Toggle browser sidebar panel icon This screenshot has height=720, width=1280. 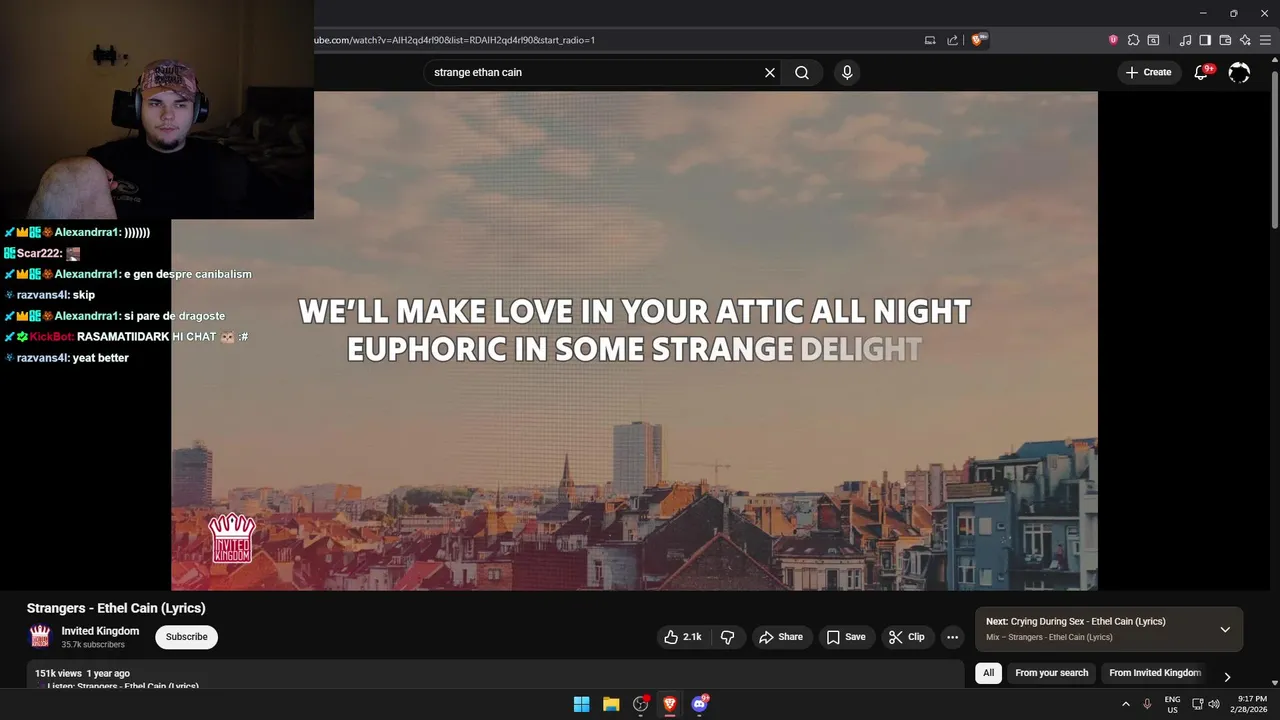1205,40
